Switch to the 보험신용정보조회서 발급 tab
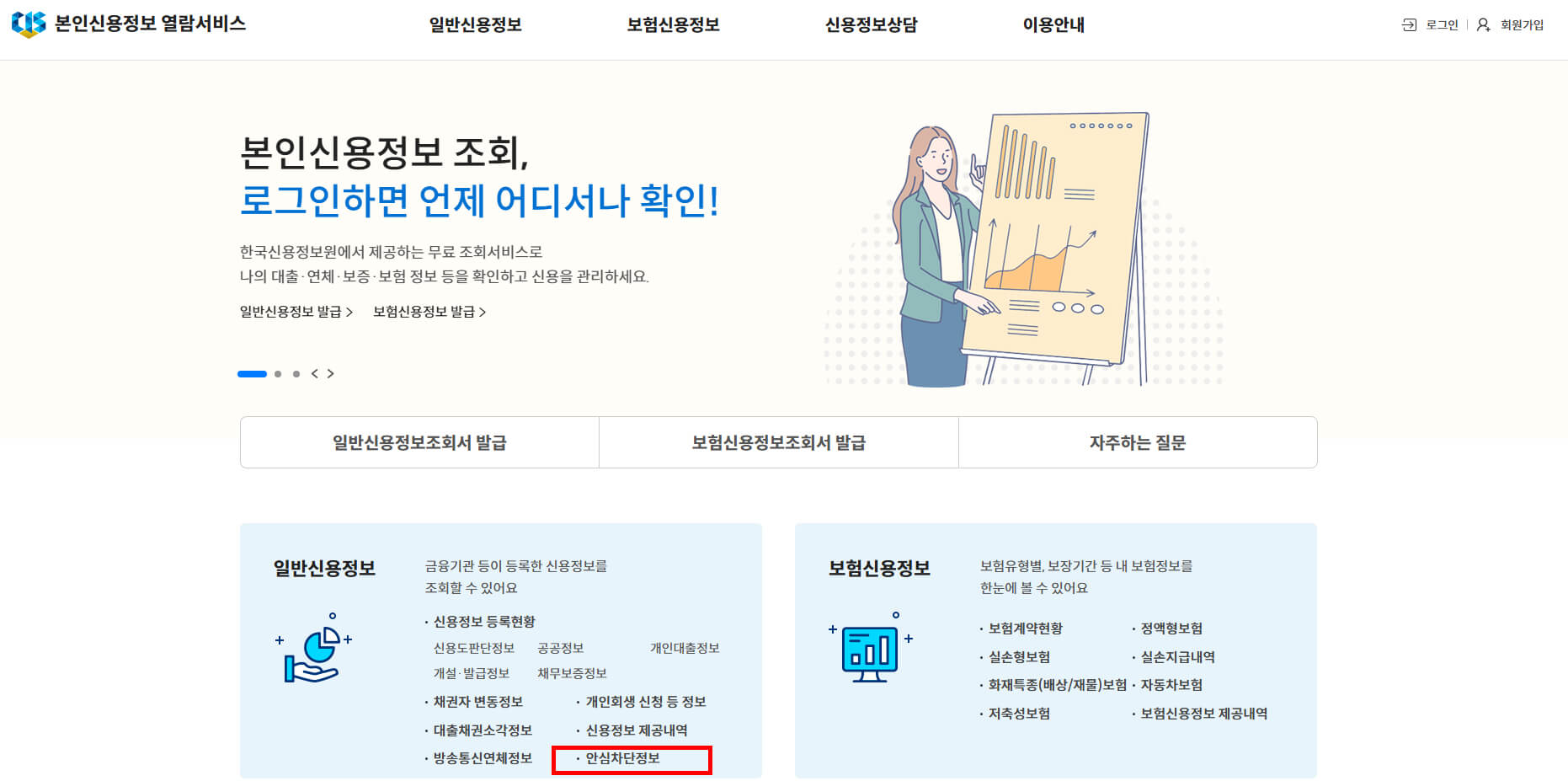The width and height of the screenshot is (1568, 781). (x=777, y=442)
